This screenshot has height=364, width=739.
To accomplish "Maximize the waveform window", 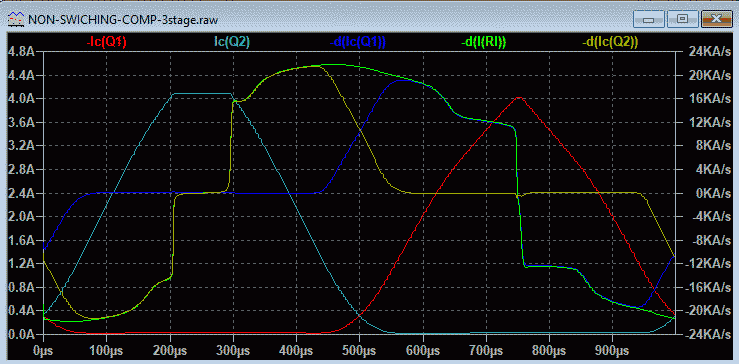I will click(x=682, y=19).
